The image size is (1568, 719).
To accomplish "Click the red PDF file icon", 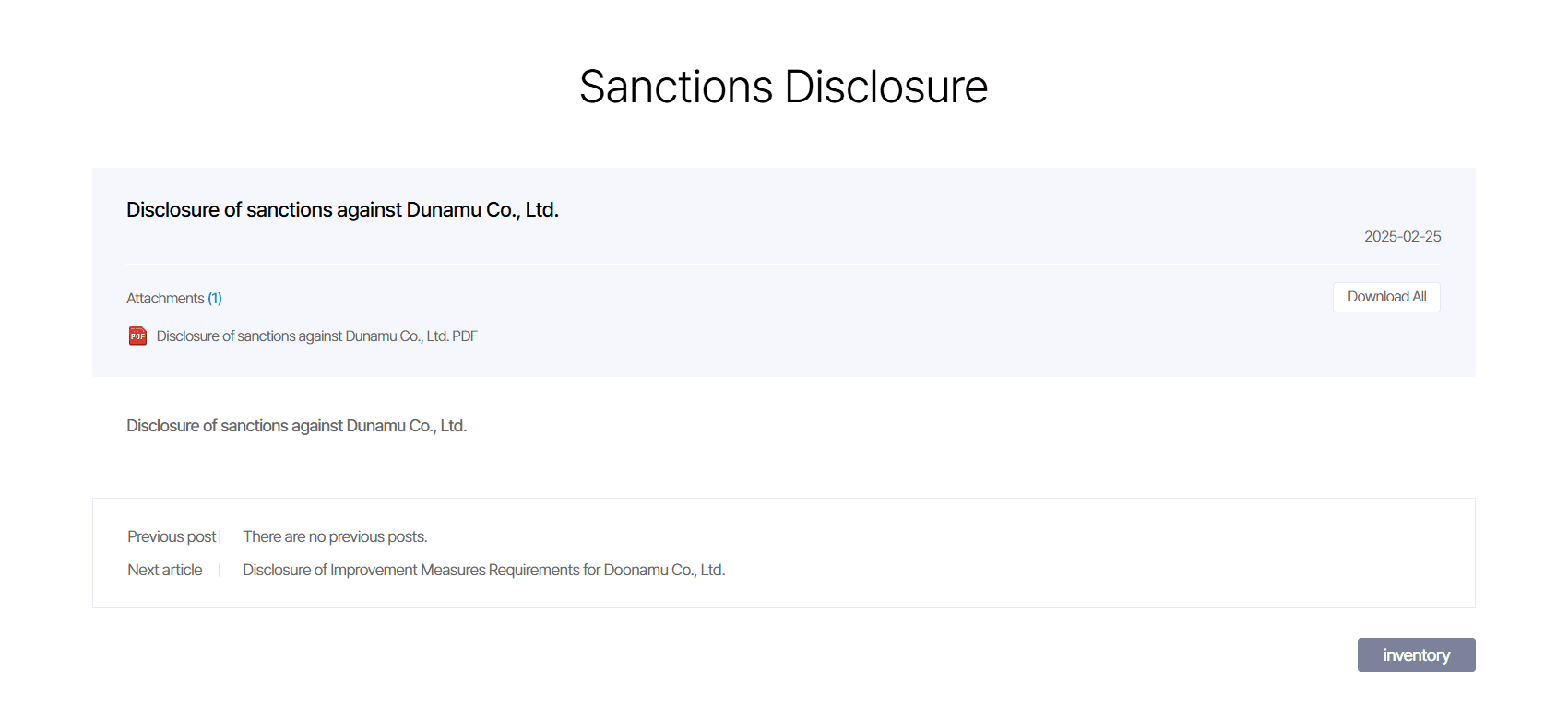I will 137,336.
